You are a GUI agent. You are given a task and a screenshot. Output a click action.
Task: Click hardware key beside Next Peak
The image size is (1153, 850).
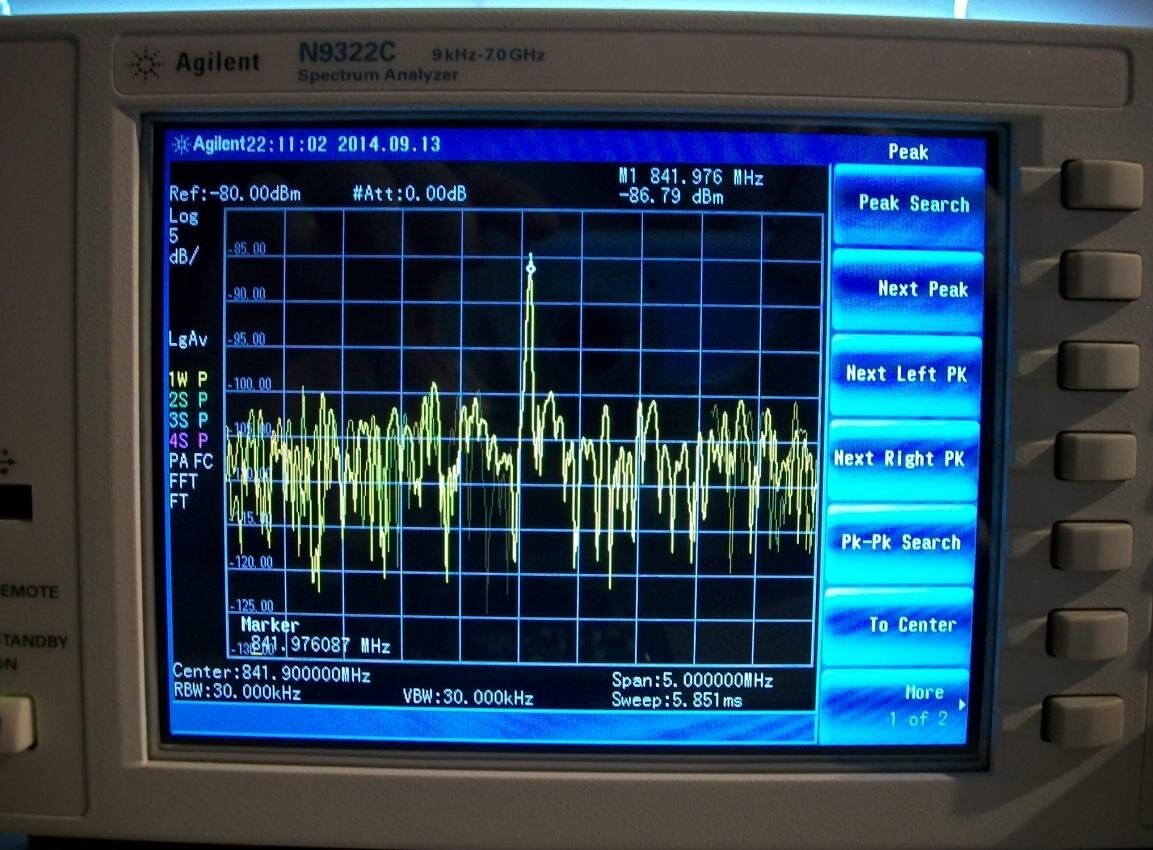(1100, 274)
